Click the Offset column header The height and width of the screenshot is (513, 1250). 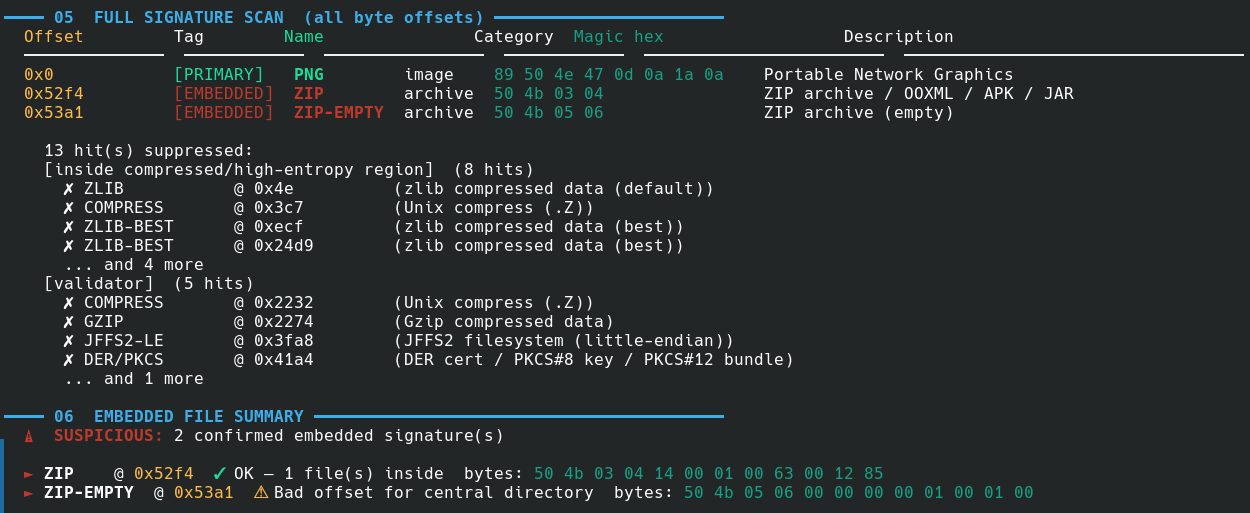[54, 37]
